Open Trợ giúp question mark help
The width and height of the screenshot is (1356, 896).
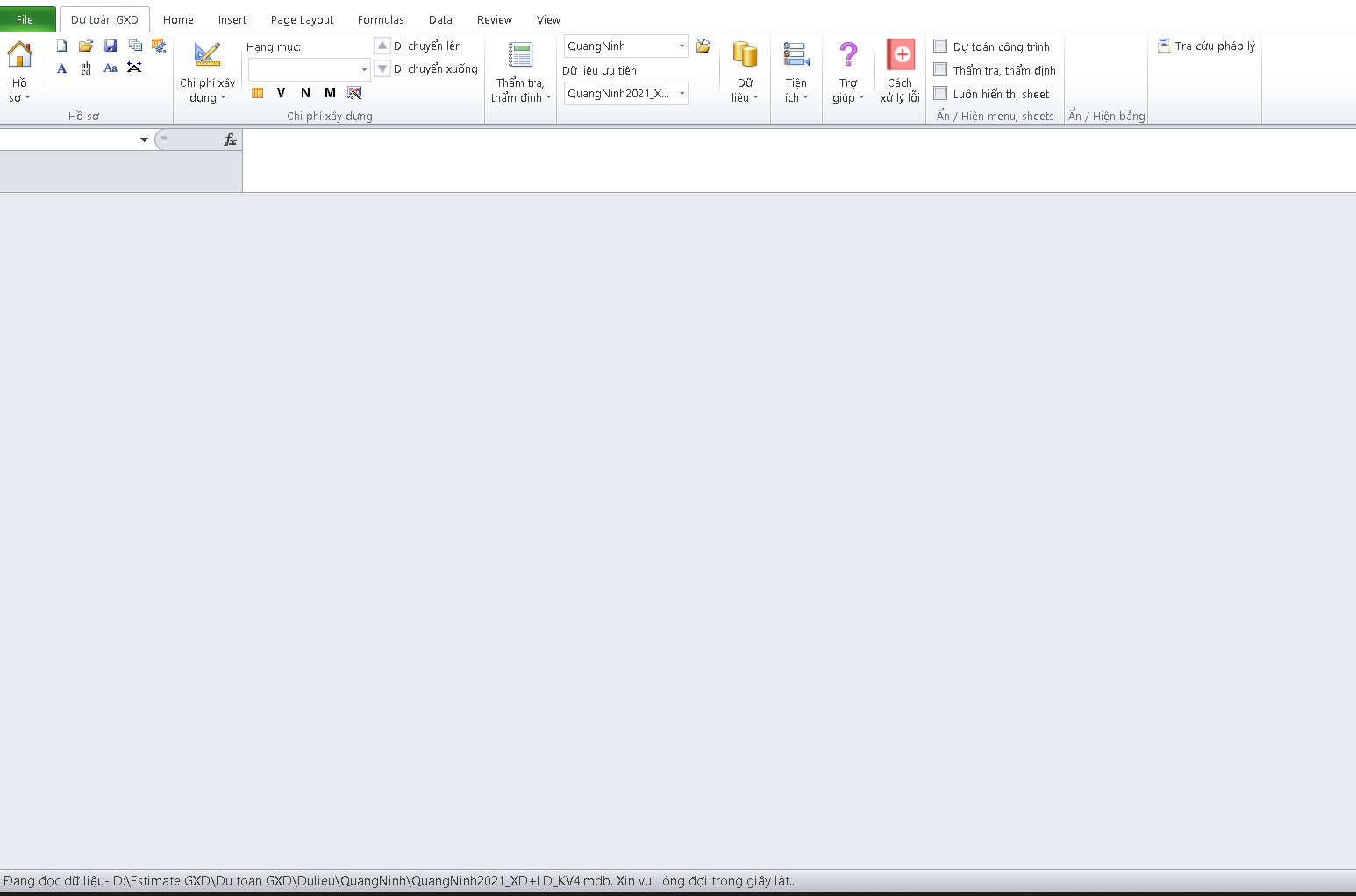click(848, 56)
